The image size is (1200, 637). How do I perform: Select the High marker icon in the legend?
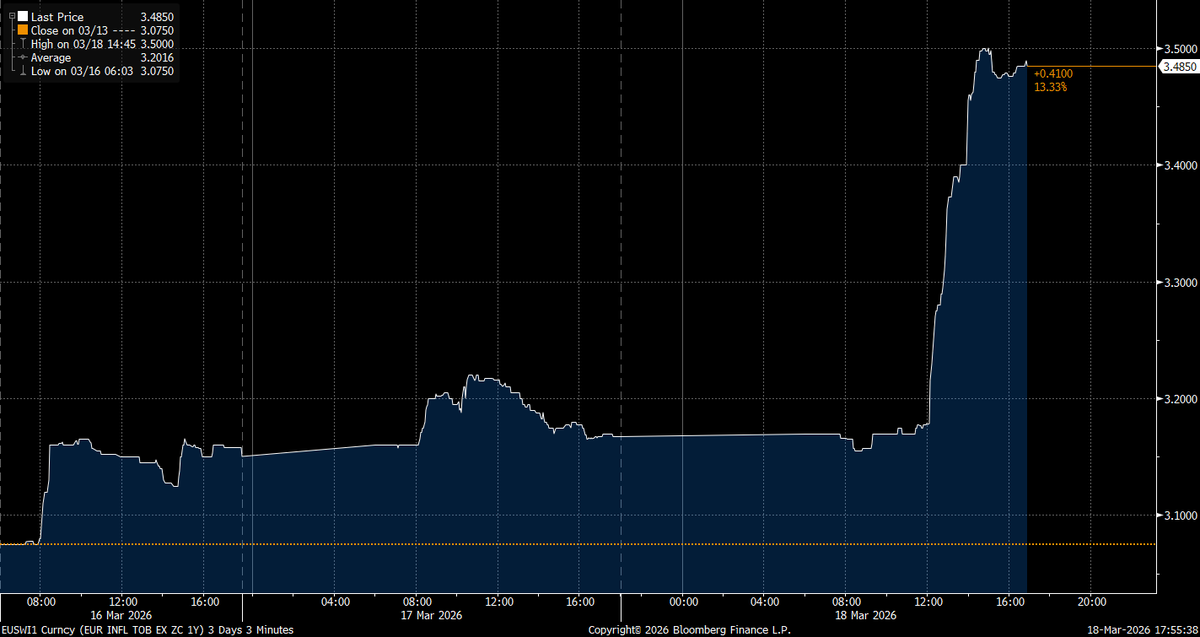(22, 44)
